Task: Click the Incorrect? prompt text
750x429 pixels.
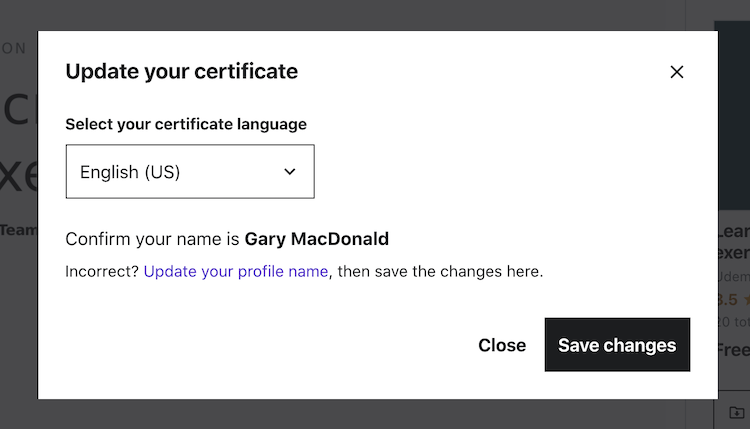Action: 102,271
